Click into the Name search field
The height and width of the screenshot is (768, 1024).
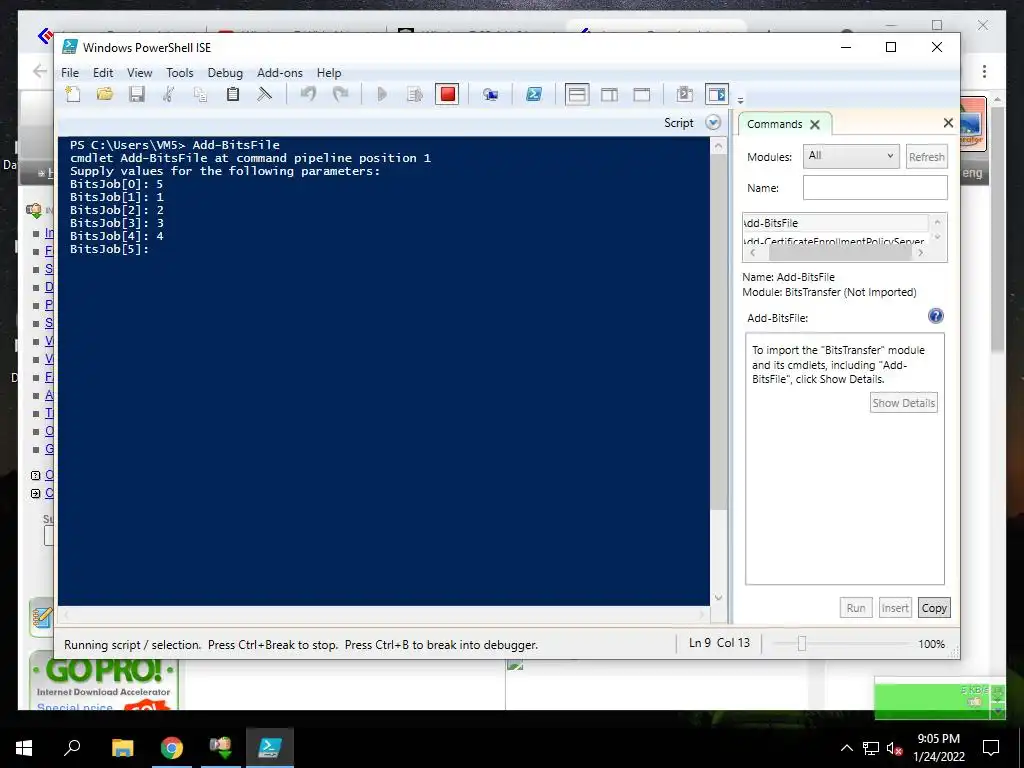[875, 187]
